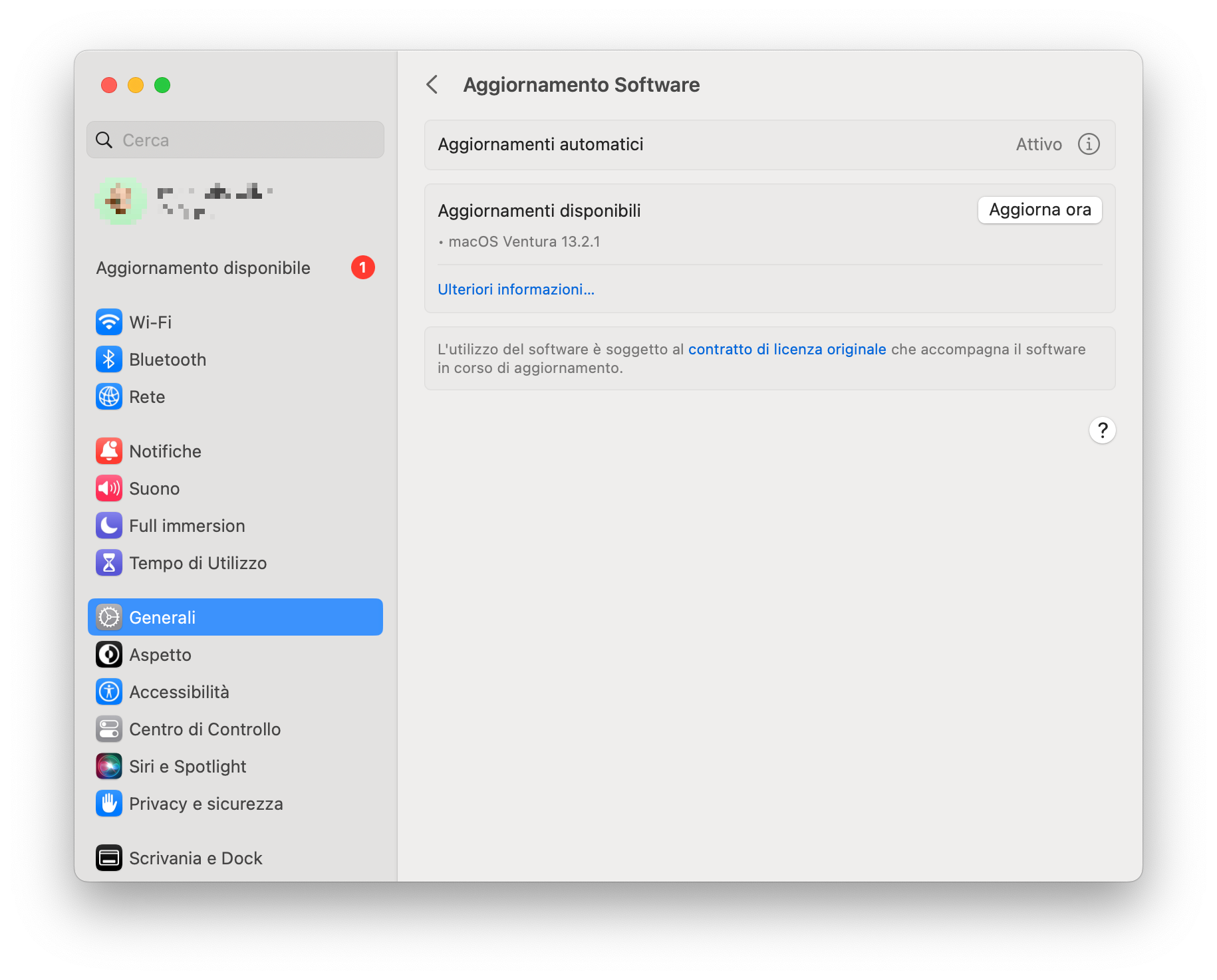Click the info circle next to Attivo
The width and height of the screenshot is (1217, 980).
(x=1089, y=144)
